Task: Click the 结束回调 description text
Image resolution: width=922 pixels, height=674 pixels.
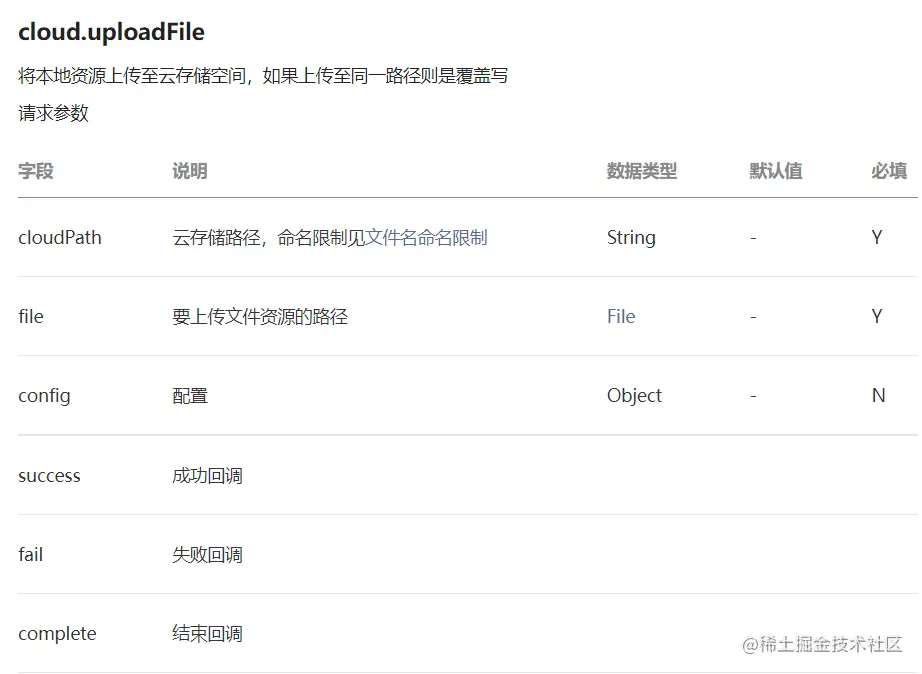Action: (x=207, y=633)
